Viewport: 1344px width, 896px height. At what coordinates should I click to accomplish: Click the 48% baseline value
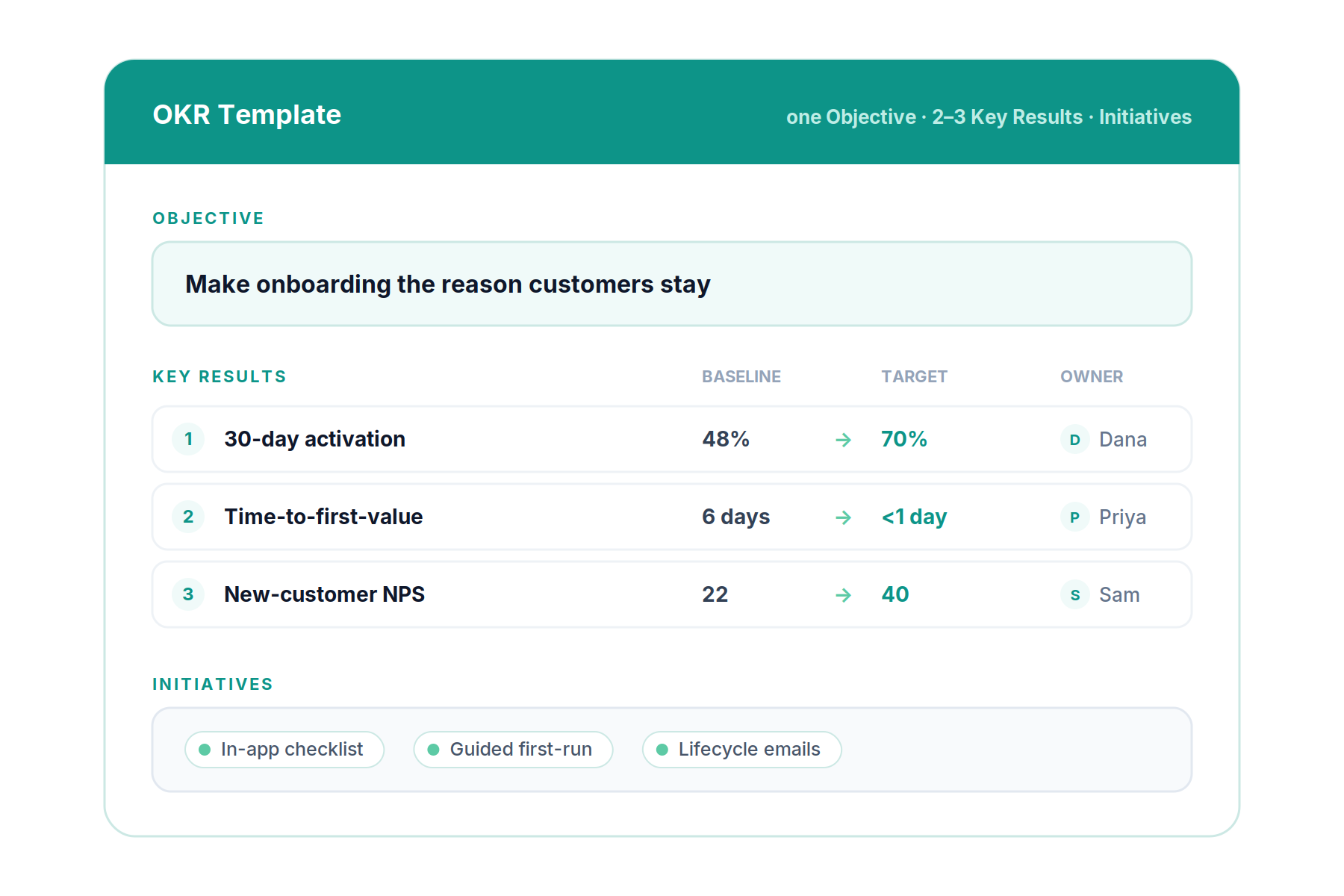coord(726,439)
